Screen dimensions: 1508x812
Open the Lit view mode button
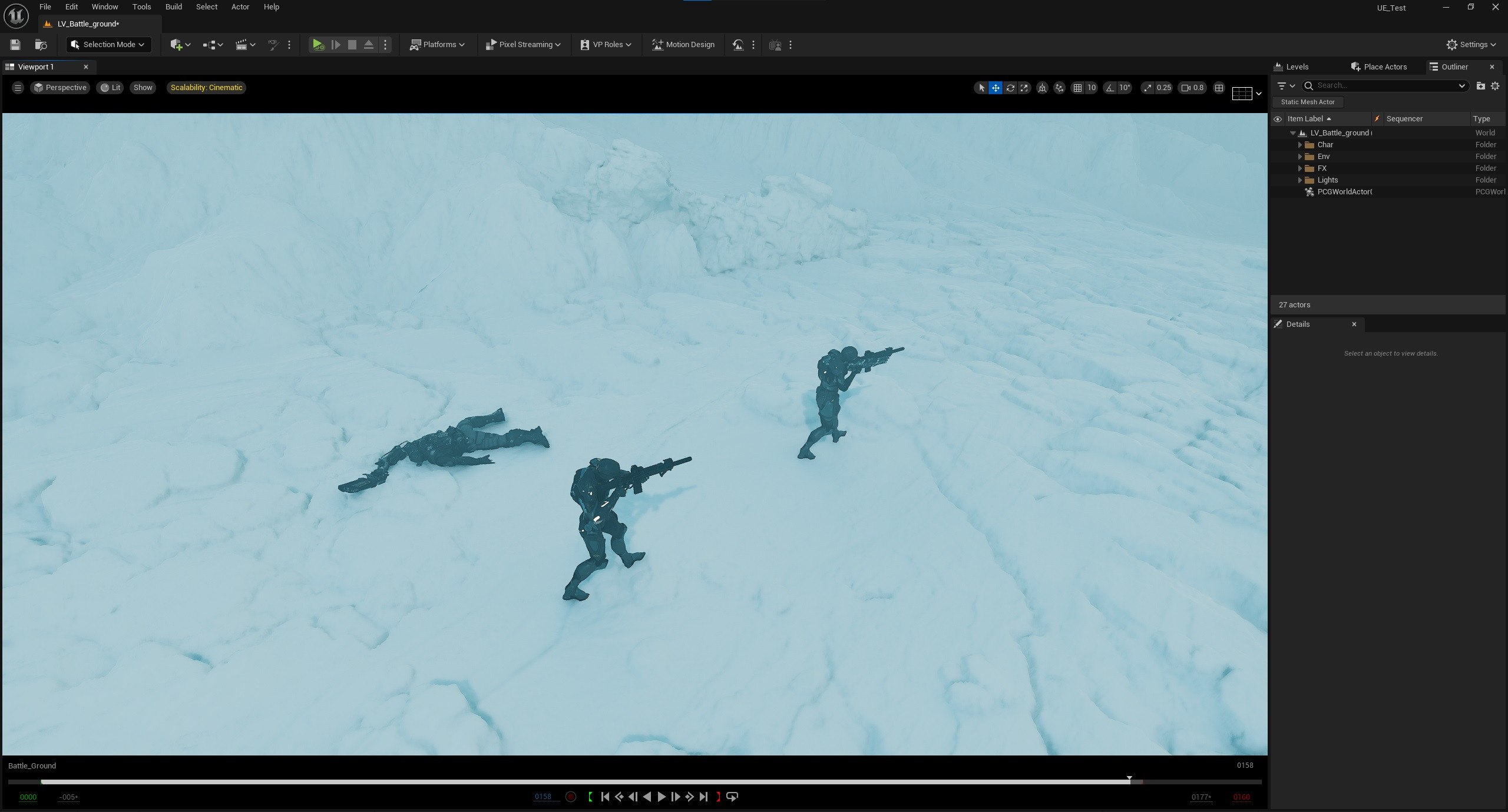pyautogui.click(x=110, y=88)
